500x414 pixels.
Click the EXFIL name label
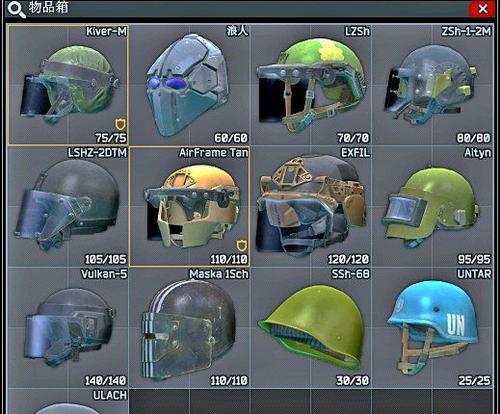[355, 153]
